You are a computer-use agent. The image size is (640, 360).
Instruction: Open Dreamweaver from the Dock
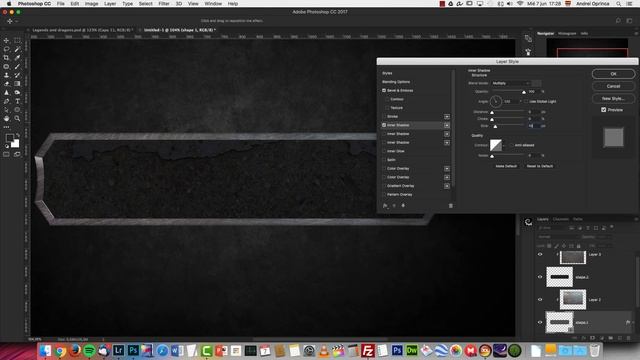[x=411, y=350]
